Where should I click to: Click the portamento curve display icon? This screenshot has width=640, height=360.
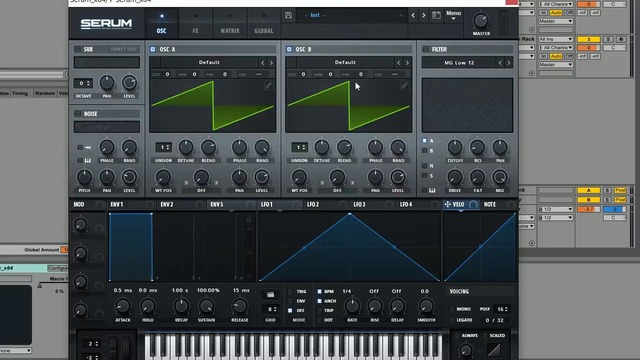(x=494, y=350)
